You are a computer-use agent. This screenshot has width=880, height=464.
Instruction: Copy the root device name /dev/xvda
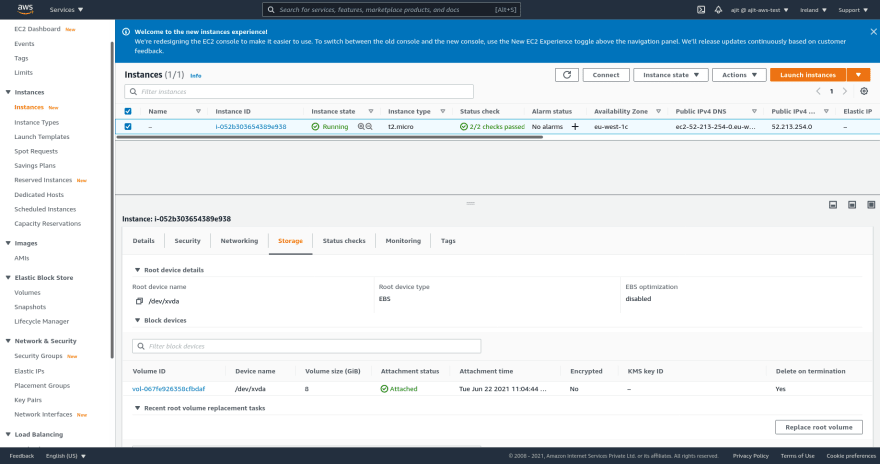[x=139, y=301]
